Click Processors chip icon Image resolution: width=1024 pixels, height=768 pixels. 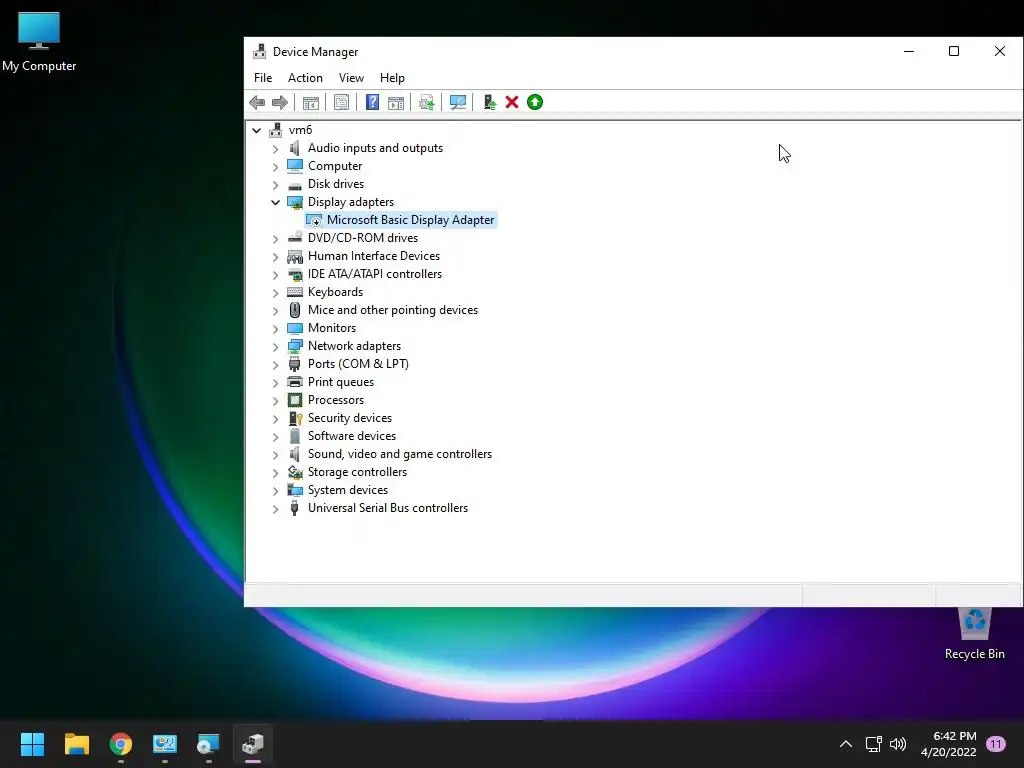295,400
